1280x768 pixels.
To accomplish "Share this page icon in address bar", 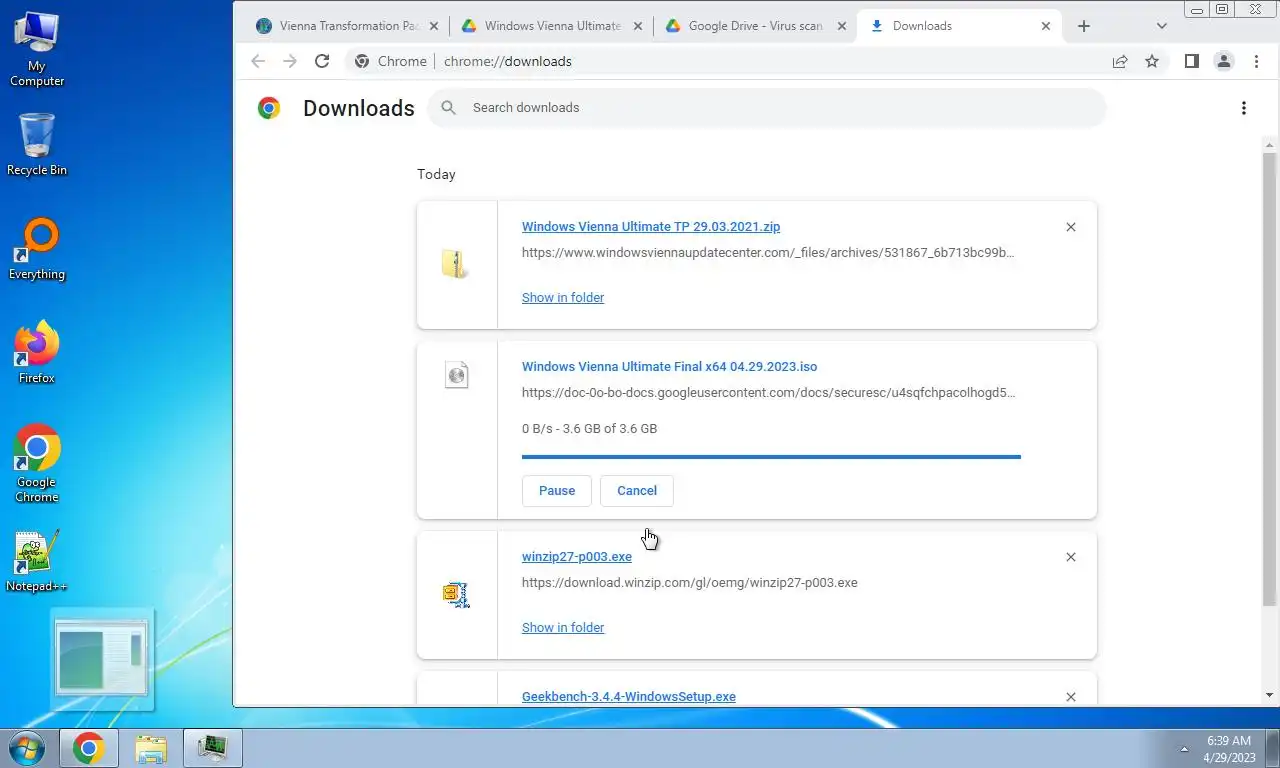I will 1120,61.
